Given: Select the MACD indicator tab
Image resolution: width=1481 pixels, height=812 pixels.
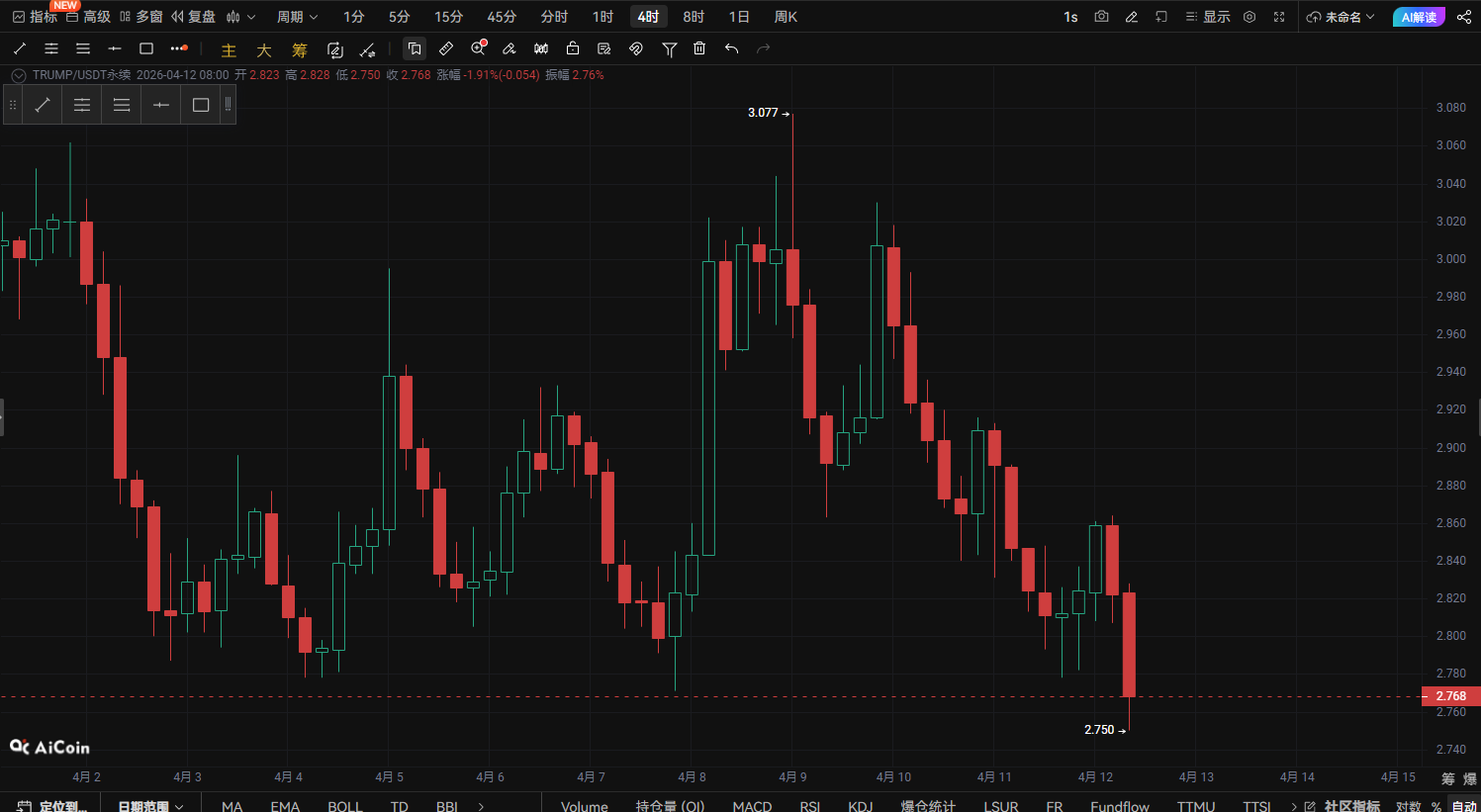Looking at the screenshot, I should pos(752,806).
